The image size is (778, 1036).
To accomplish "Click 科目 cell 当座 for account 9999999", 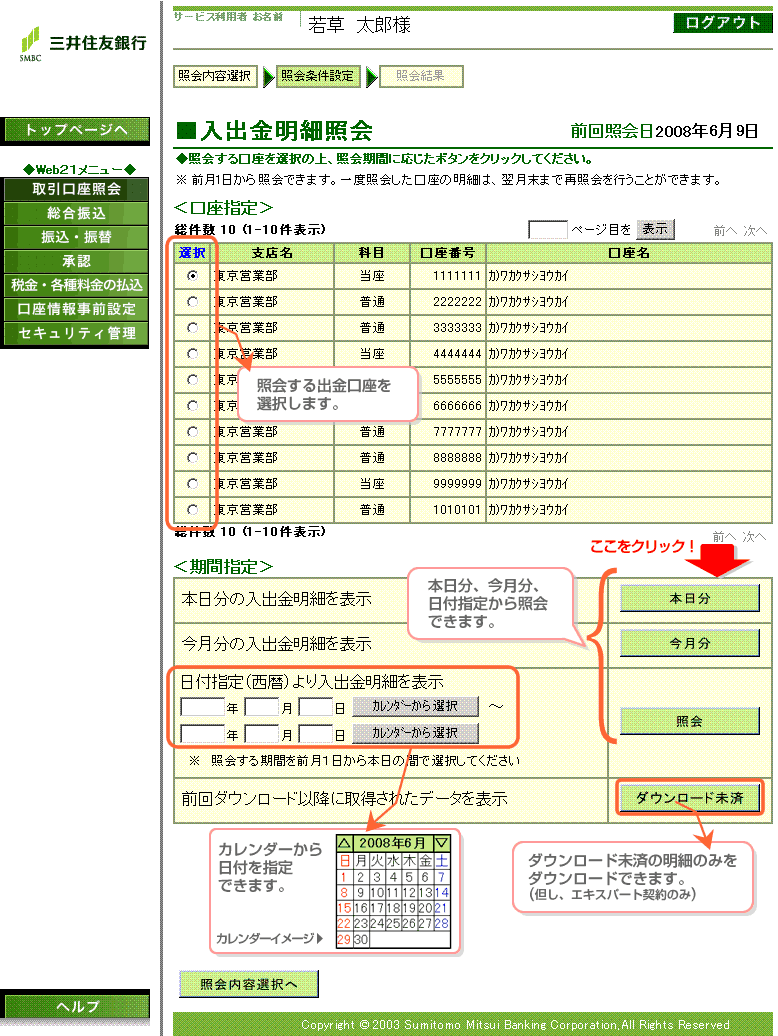I will [372, 484].
